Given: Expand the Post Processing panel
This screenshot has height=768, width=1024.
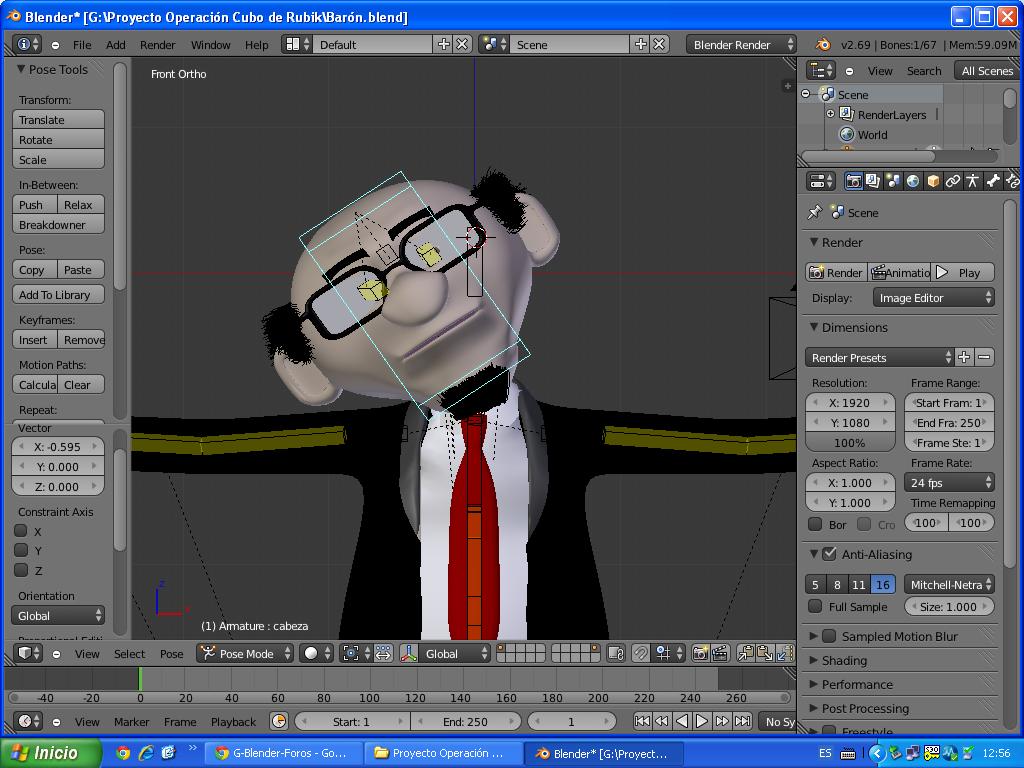Looking at the screenshot, I should pos(865,708).
